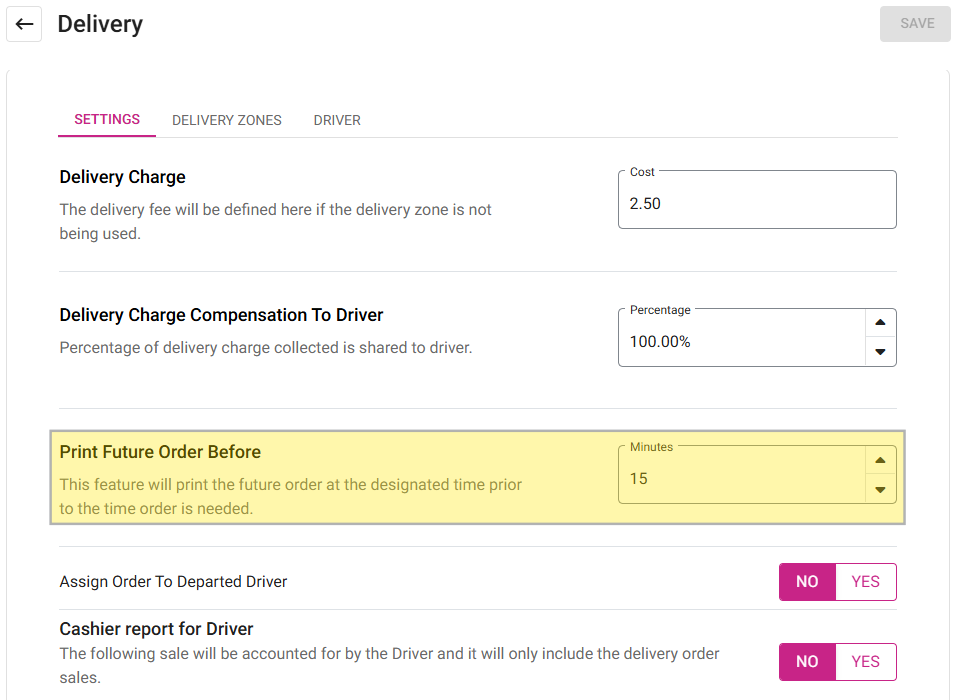Click the back arrow icon
Viewport: 956px width, 700px height.
(x=24, y=24)
